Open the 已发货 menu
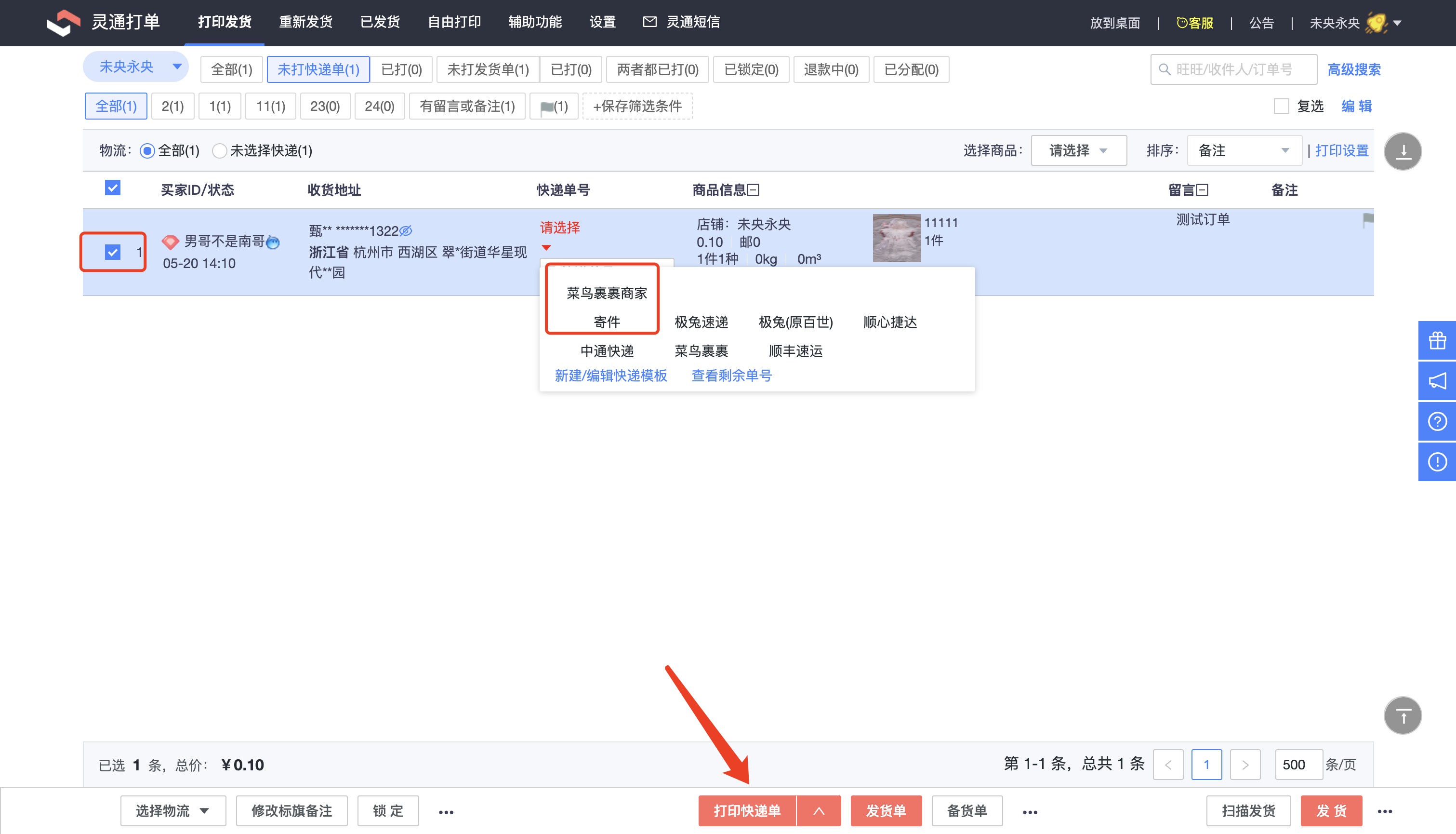This screenshot has width=1456, height=834. pos(380,22)
